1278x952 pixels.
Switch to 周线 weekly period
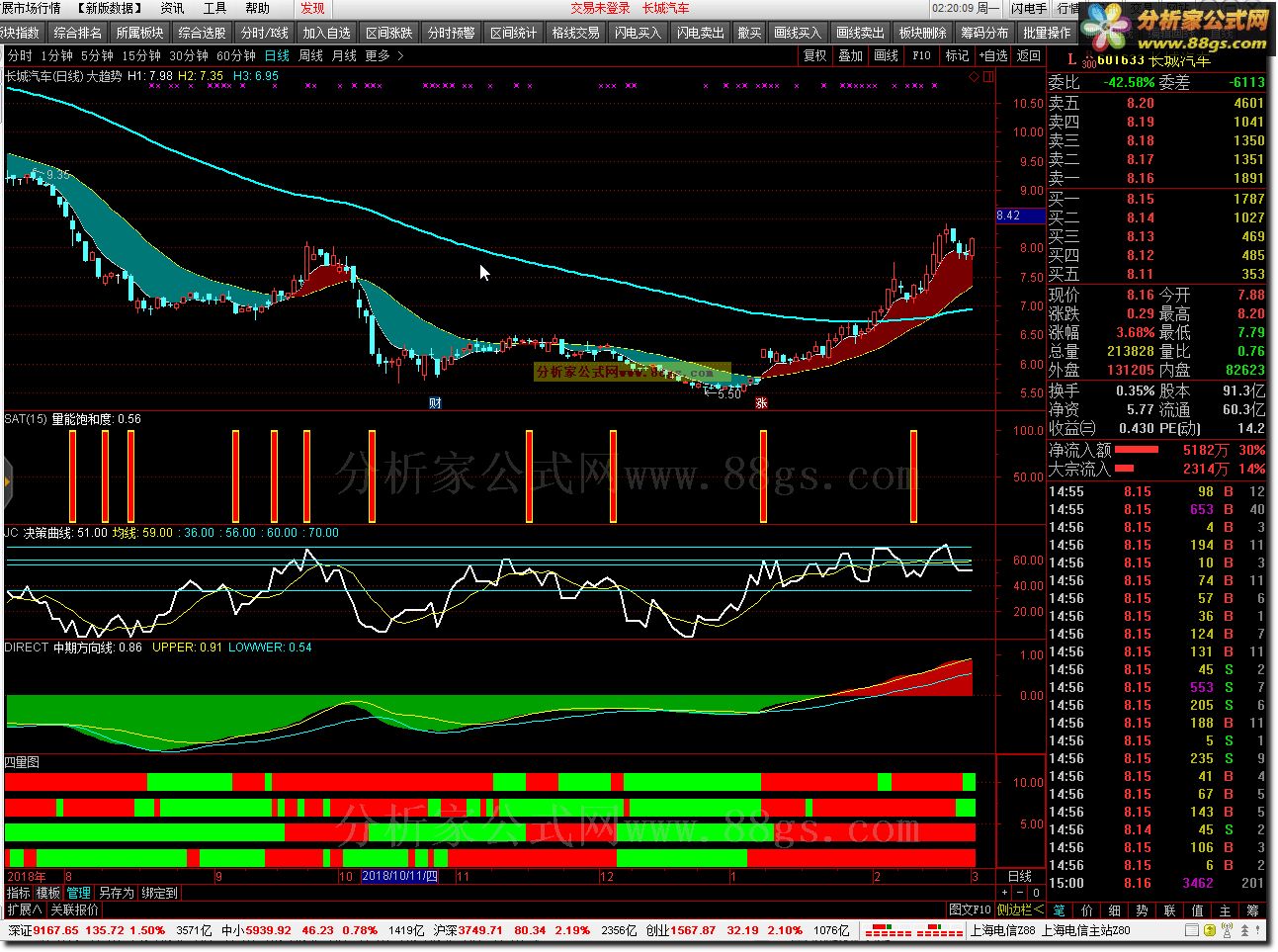311,56
